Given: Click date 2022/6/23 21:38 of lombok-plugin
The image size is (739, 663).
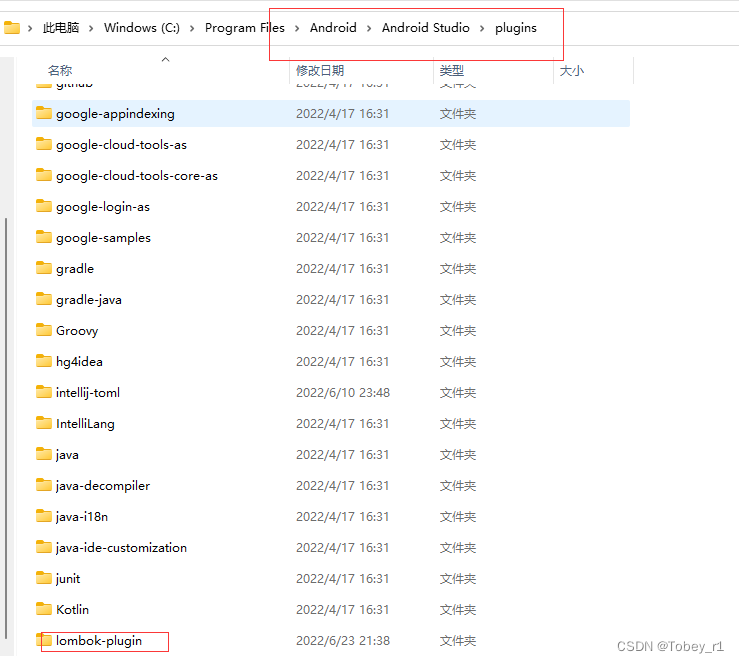Looking at the screenshot, I should click(x=343, y=640).
